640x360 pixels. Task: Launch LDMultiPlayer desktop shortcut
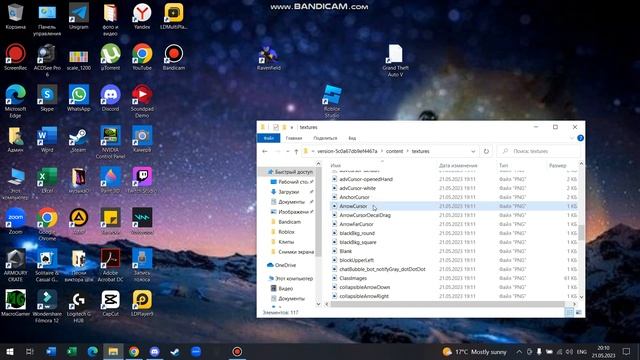pyautogui.click(x=173, y=16)
